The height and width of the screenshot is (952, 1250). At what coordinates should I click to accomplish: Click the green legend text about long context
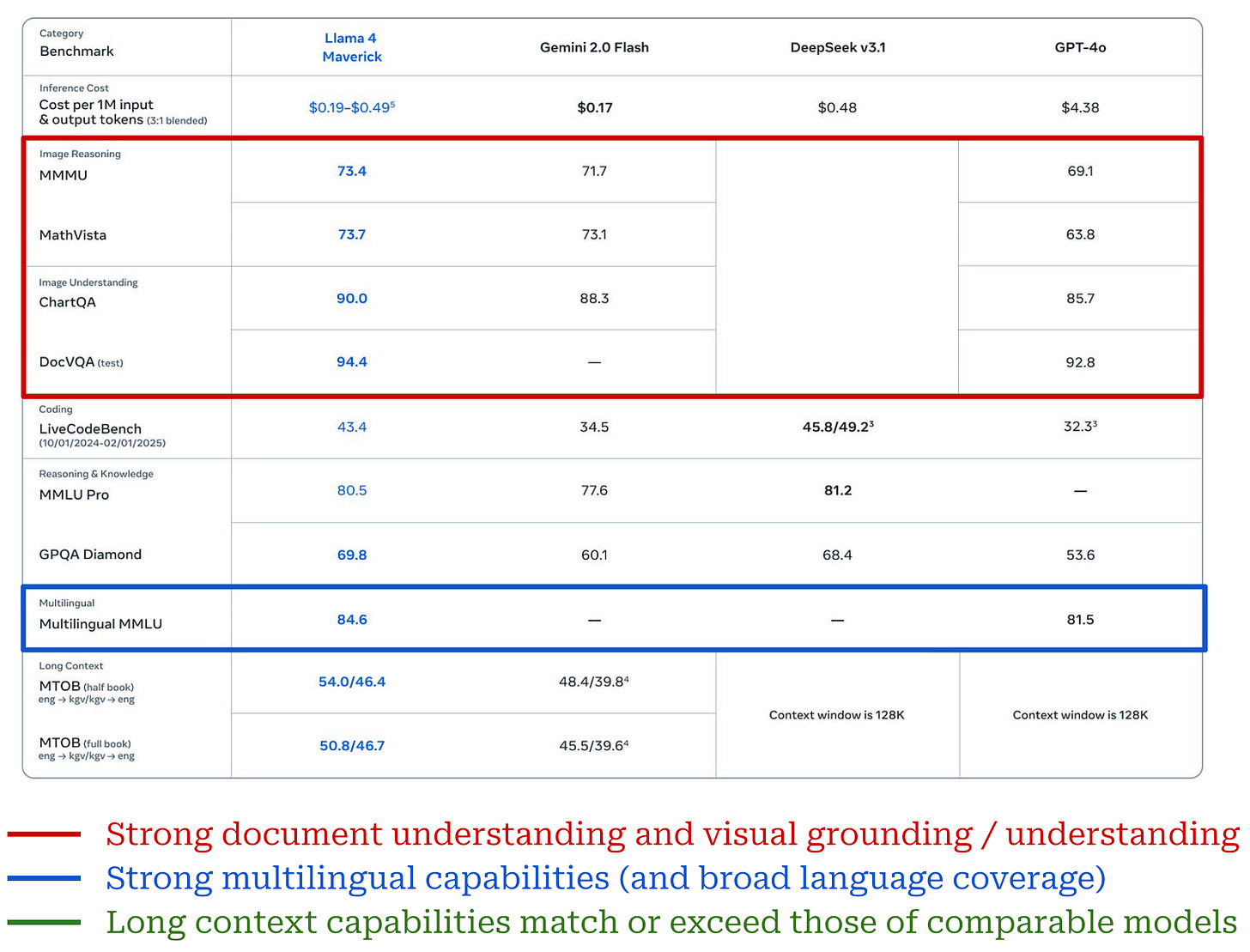671,922
